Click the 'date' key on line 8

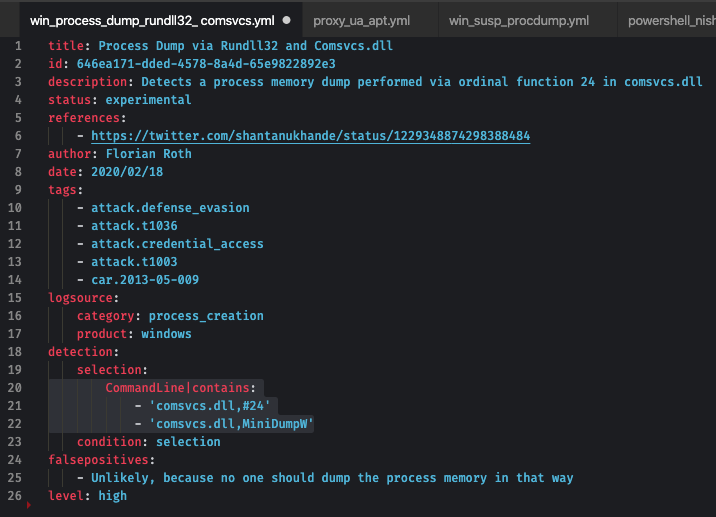(x=63, y=172)
